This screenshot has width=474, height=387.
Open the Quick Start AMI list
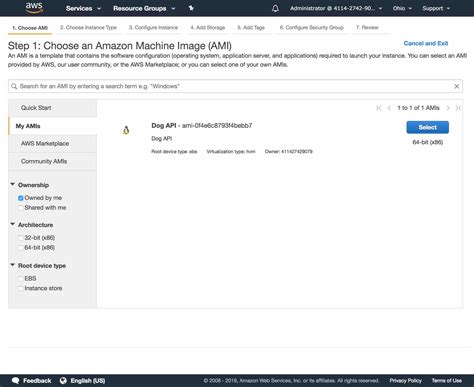point(53,108)
